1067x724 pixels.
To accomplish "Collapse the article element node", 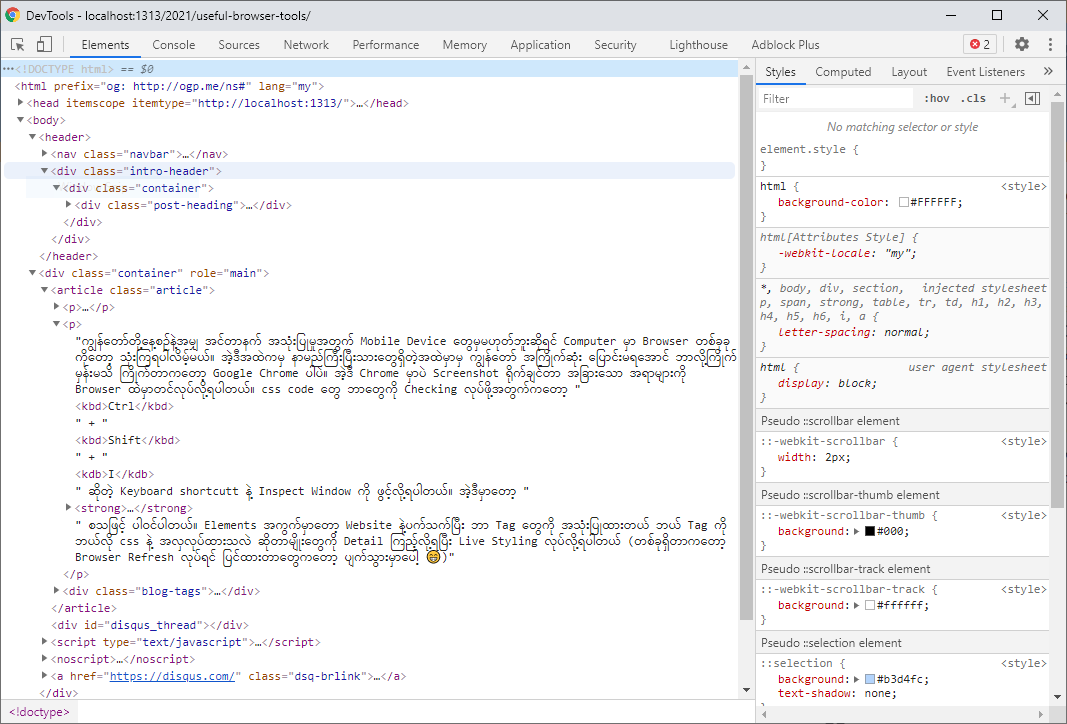I will pos(44,290).
